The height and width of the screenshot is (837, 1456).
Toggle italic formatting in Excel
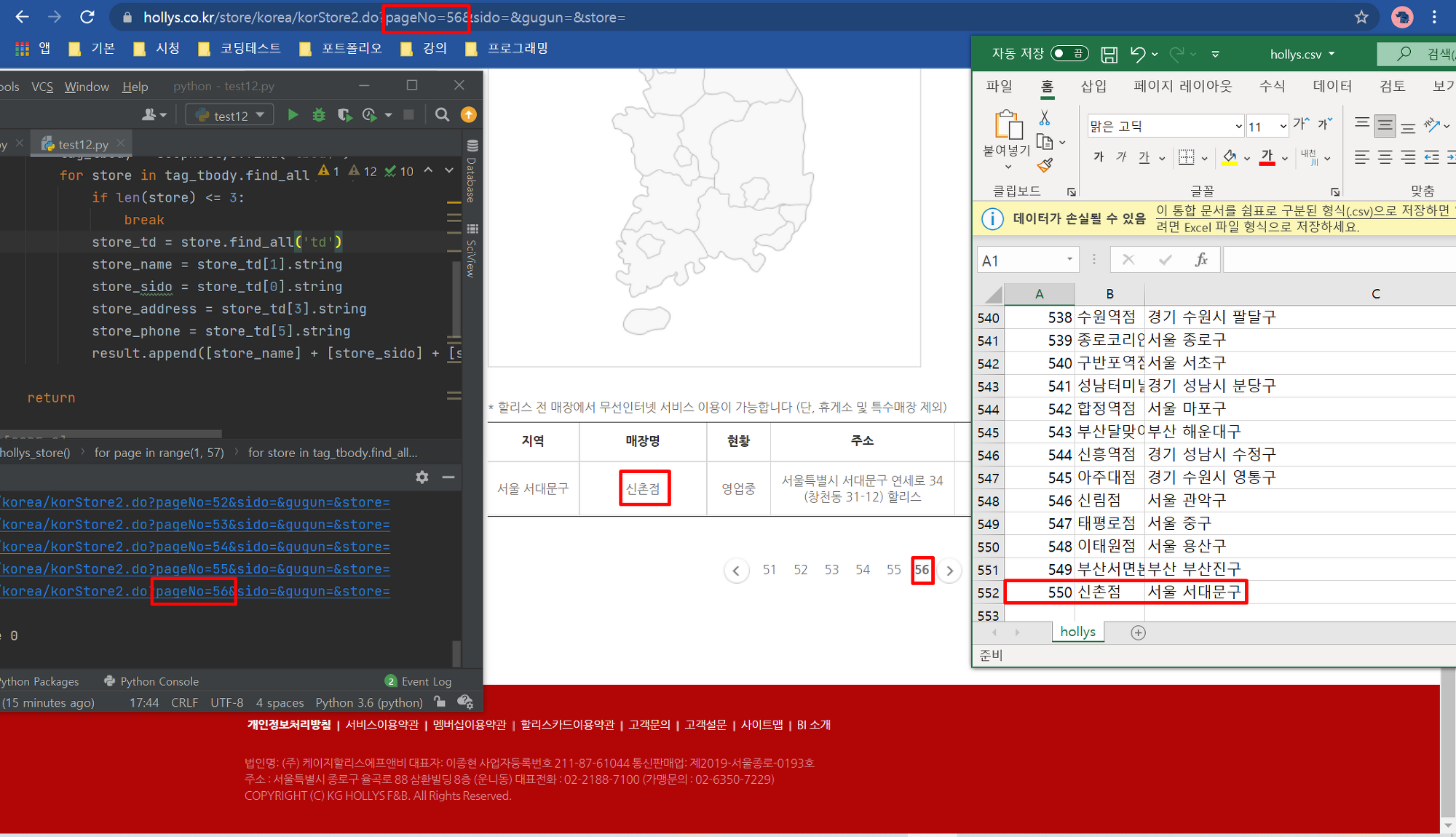click(x=1121, y=156)
